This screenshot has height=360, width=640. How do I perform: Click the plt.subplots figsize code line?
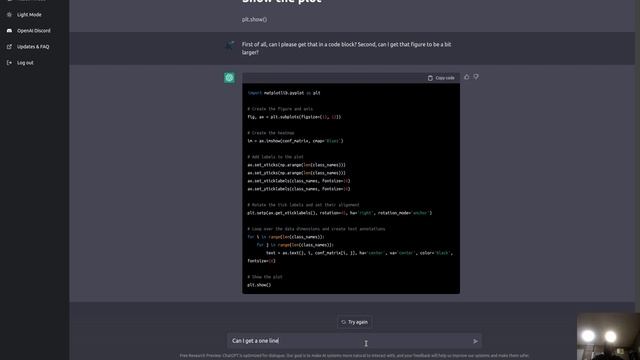pos(294,117)
